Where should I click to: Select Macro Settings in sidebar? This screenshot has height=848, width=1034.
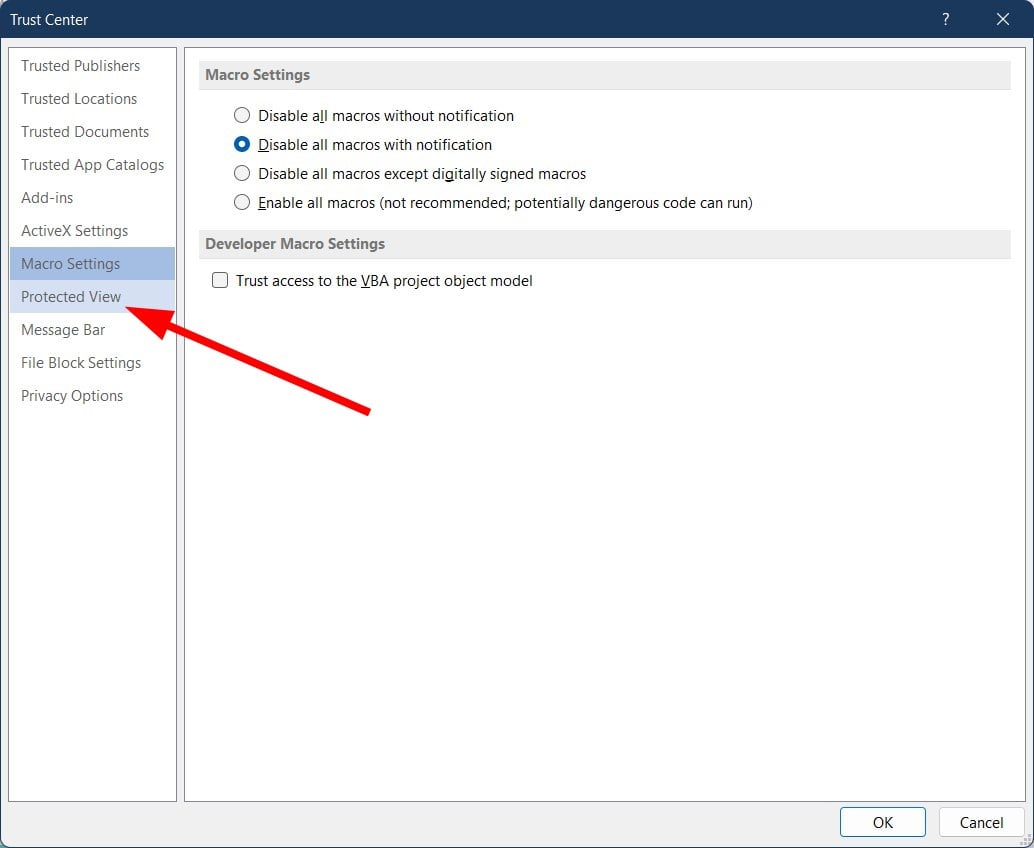(92, 264)
